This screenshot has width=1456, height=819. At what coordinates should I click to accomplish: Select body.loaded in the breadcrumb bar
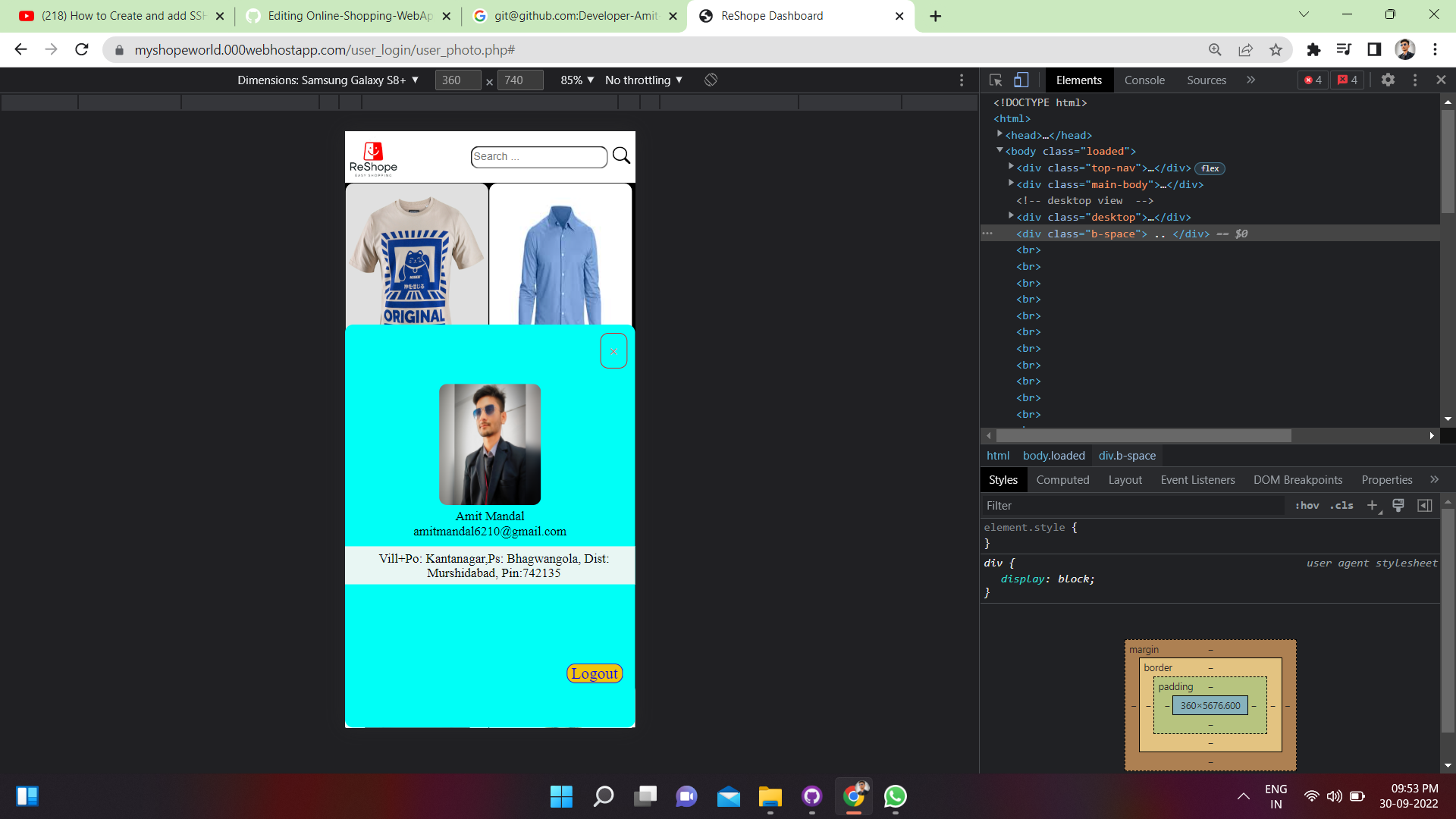1054,455
